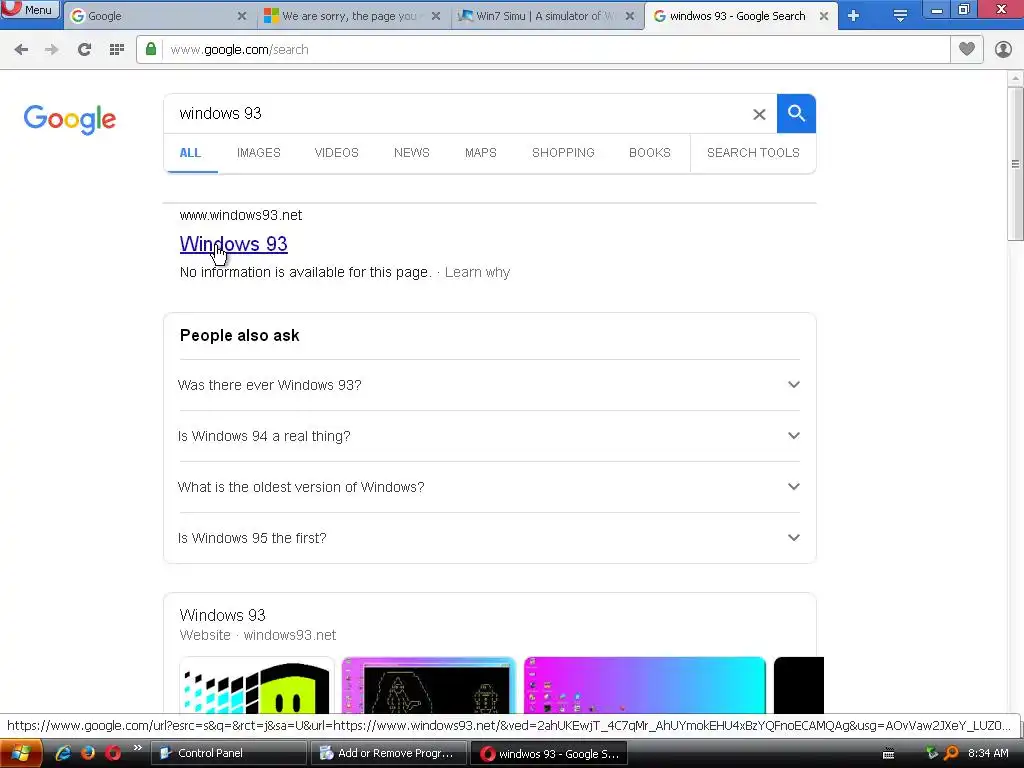Open the Windows 93 result link
Image resolution: width=1024 pixels, height=768 pixels.
[x=233, y=244]
